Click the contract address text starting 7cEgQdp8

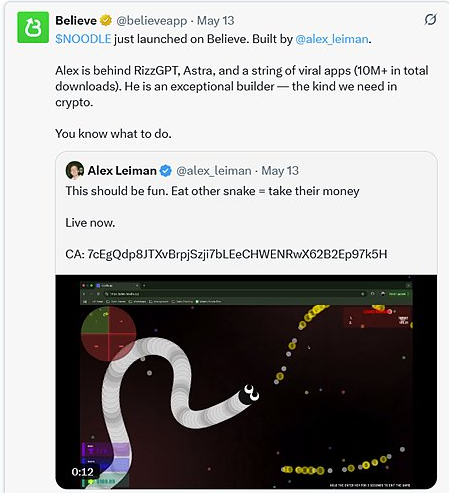237,254
